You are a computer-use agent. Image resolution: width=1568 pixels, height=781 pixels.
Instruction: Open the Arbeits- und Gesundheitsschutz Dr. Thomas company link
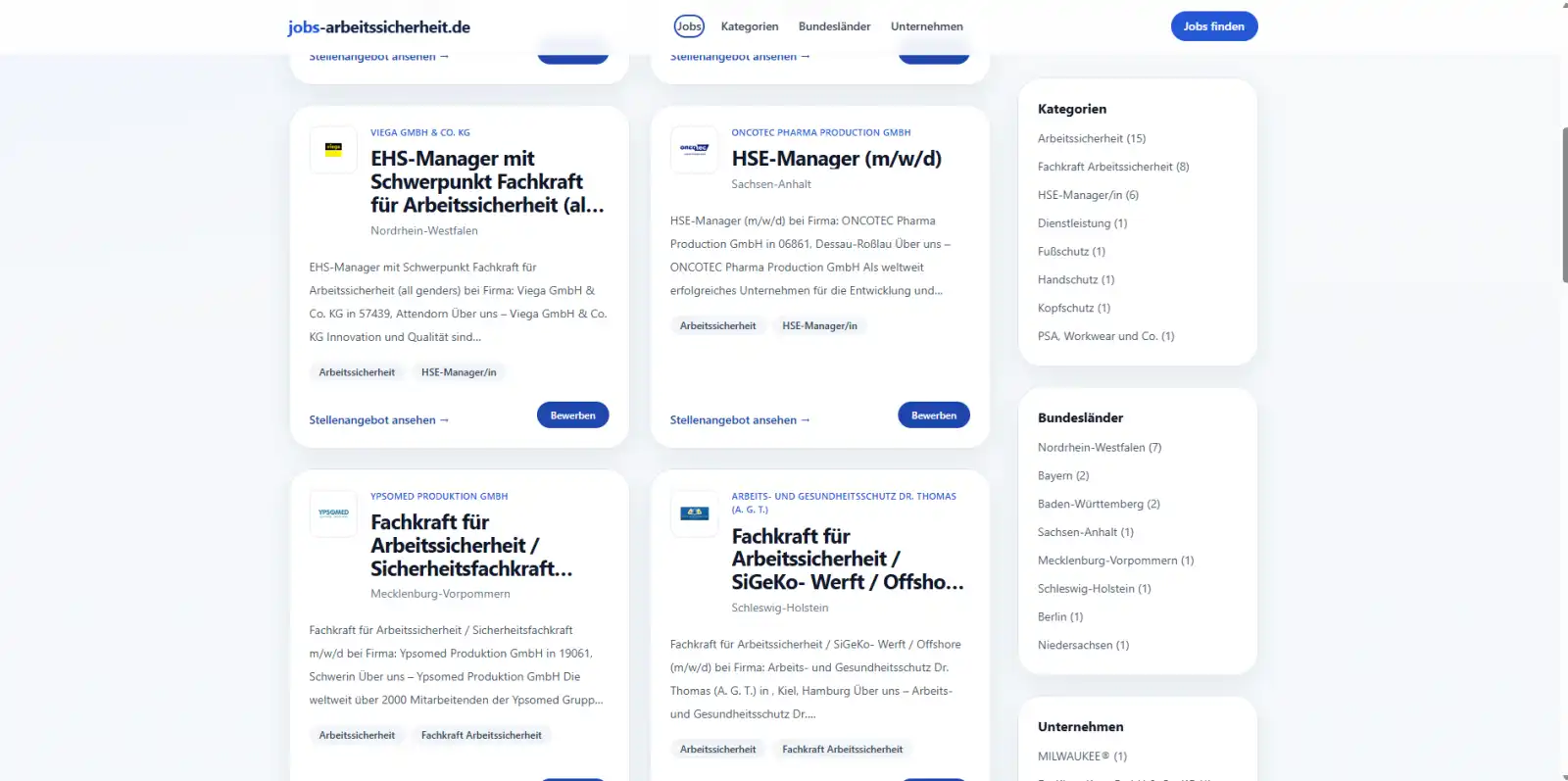[x=844, y=503]
